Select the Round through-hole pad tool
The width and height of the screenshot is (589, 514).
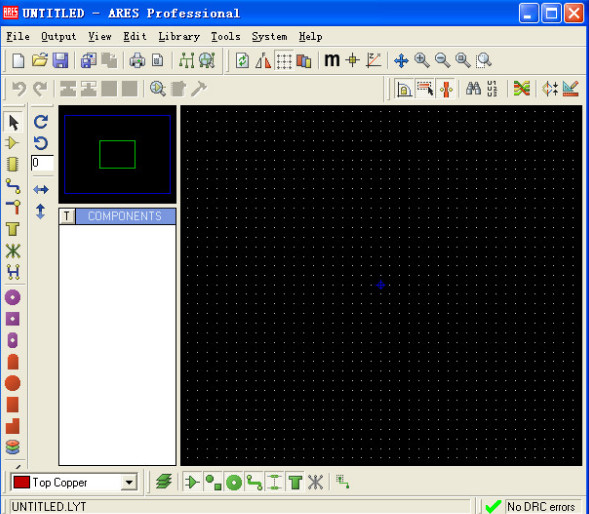tap(13, 297)
